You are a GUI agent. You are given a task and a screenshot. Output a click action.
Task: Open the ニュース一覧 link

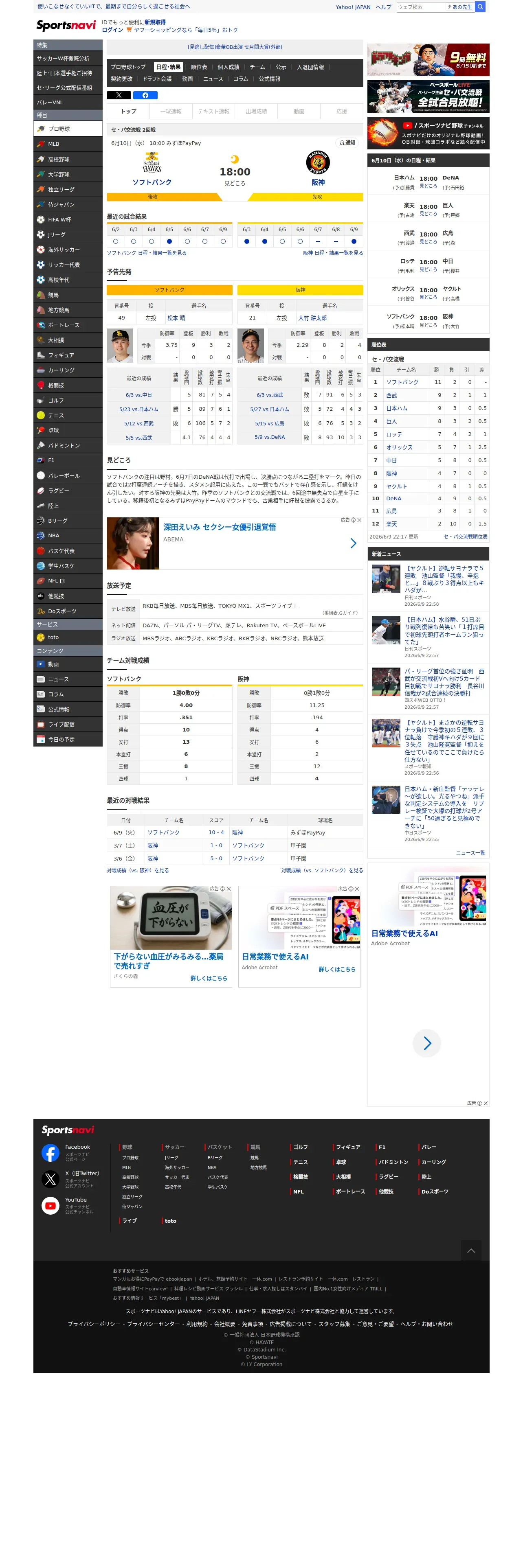[x=470, y=853]
